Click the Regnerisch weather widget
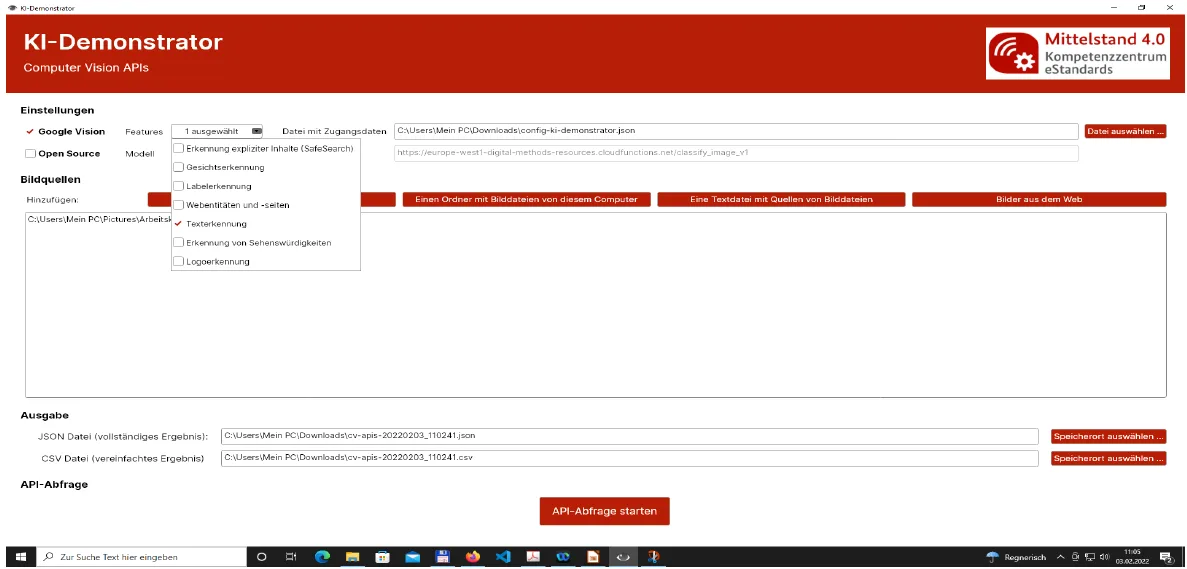The height and width of the screenshot is (569, 1187). click(x=1016, y=557)
